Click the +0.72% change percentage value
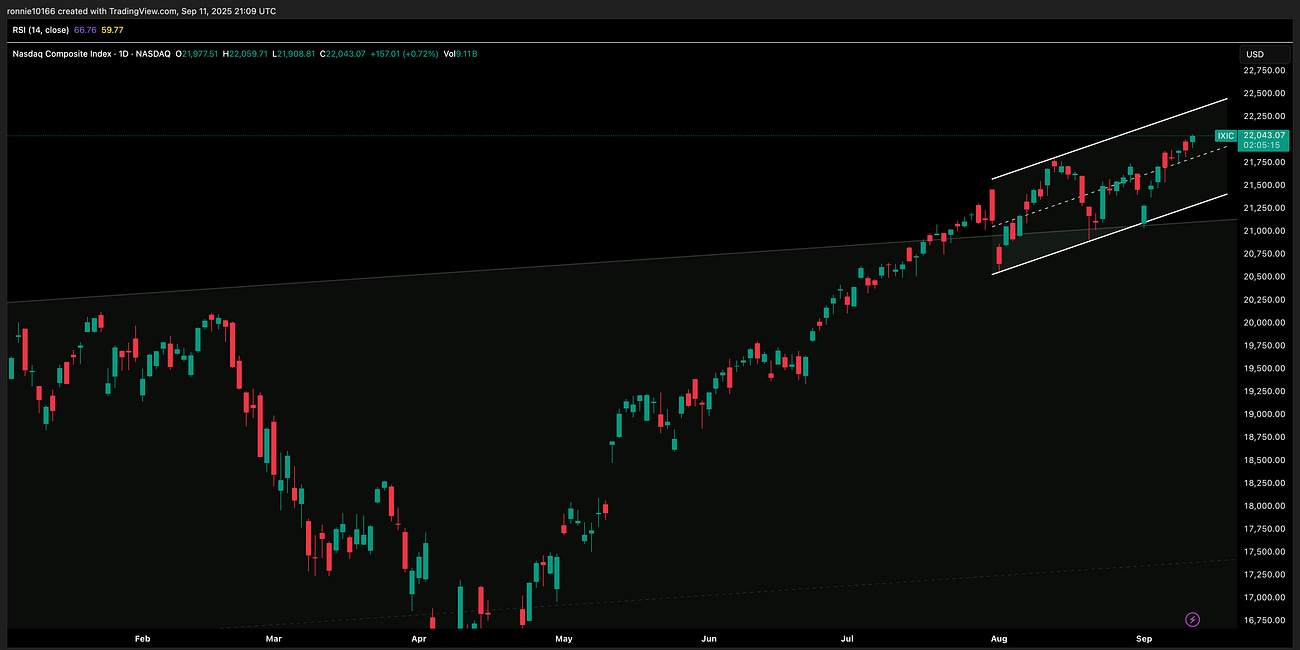 [420, 53]
